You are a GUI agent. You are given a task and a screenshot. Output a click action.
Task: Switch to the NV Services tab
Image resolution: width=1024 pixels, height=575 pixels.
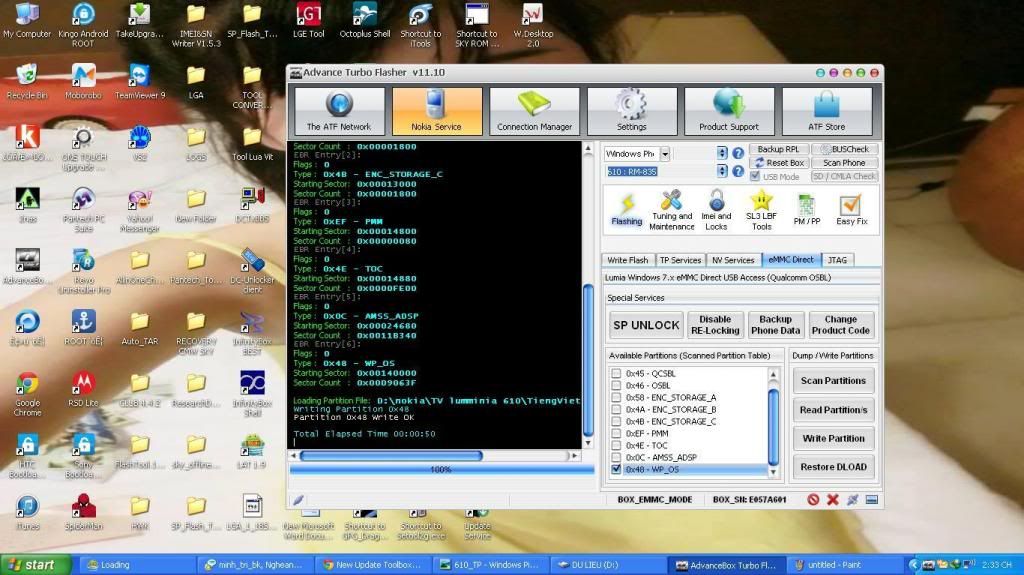click(x=733, y=260)
